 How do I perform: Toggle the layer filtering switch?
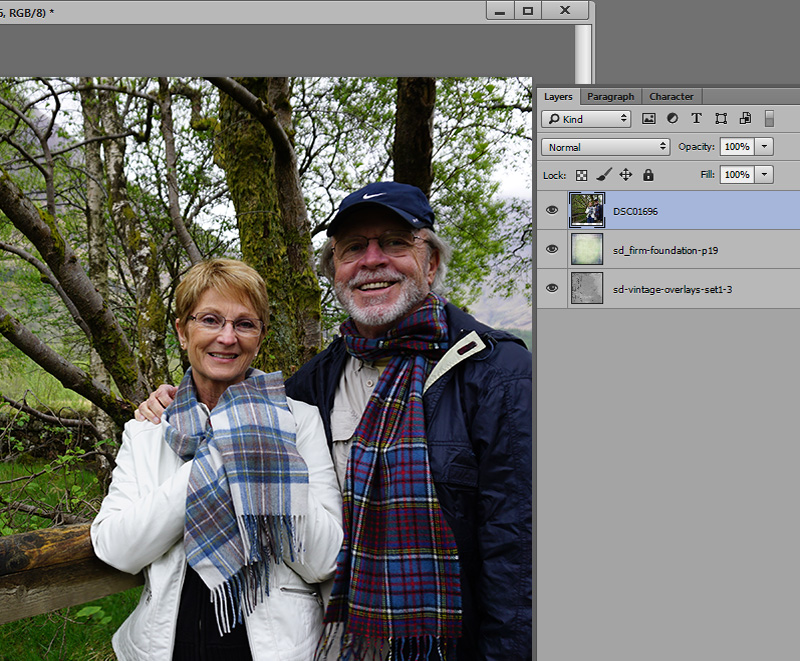769,119
